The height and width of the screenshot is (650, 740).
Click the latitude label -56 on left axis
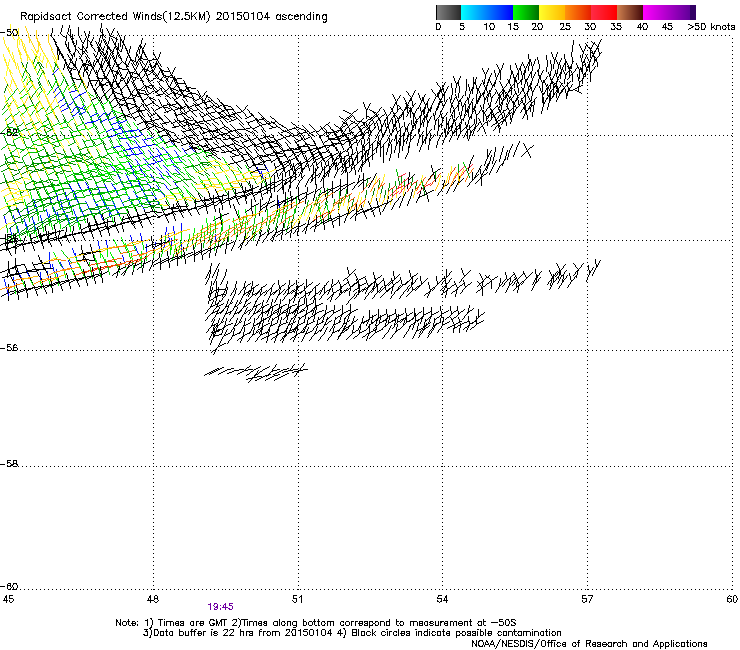[9, 348]
